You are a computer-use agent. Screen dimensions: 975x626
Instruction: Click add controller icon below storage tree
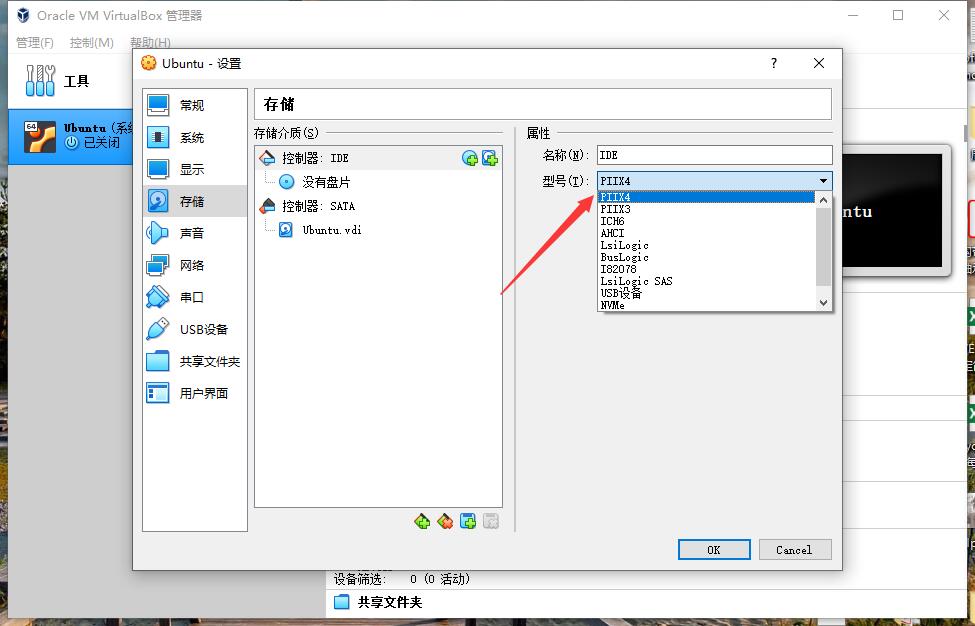422,522
